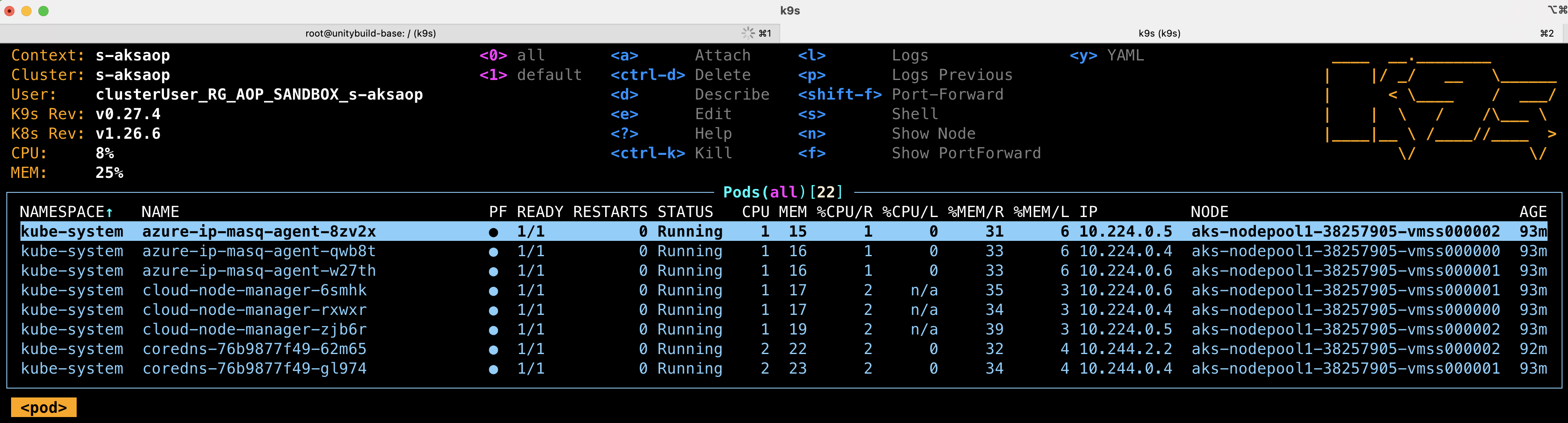Click the node name in the cloud-node-manager-rxwxr row

tap(1345, 310)
